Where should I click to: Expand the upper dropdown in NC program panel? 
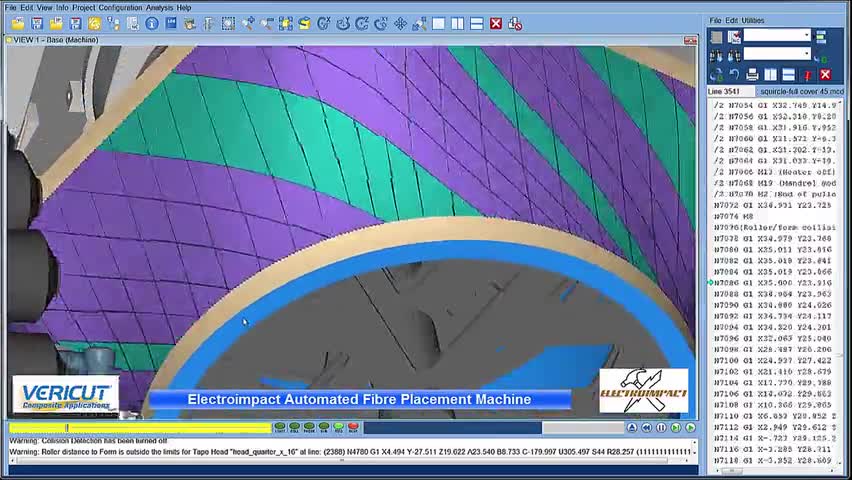pyautogui.click(x=806, y=35)
